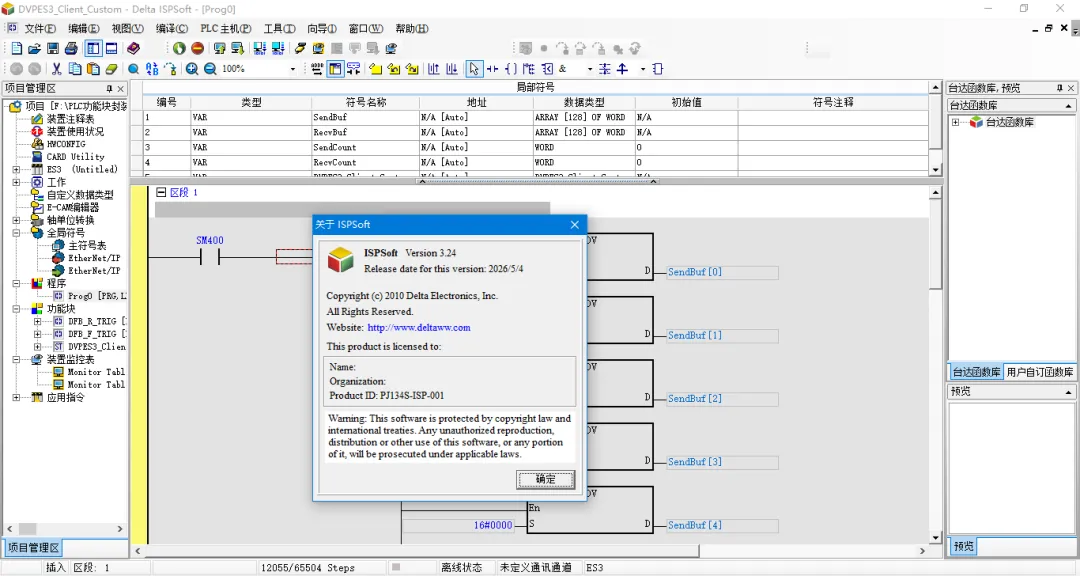1080x576 pixels.
Task: Toggle the bottom message panel icon
Action: click(x=111, y=48)
